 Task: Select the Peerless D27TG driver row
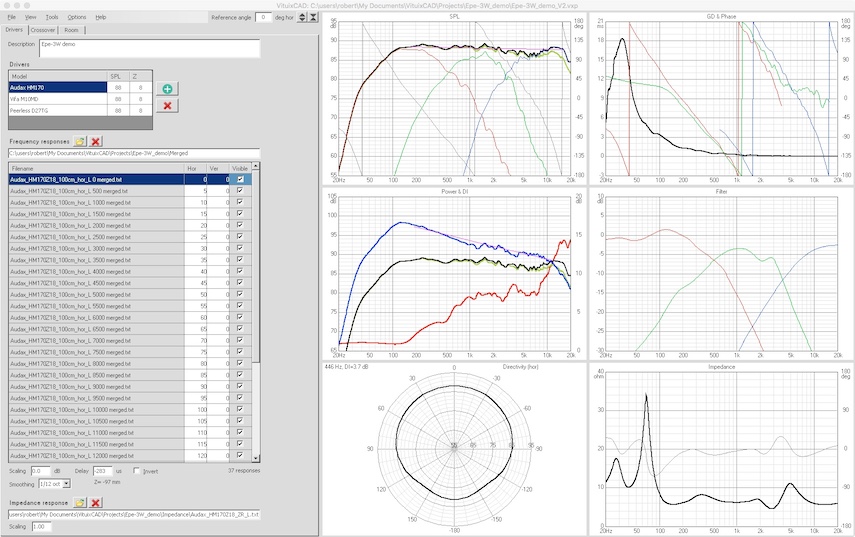point(81,110)
